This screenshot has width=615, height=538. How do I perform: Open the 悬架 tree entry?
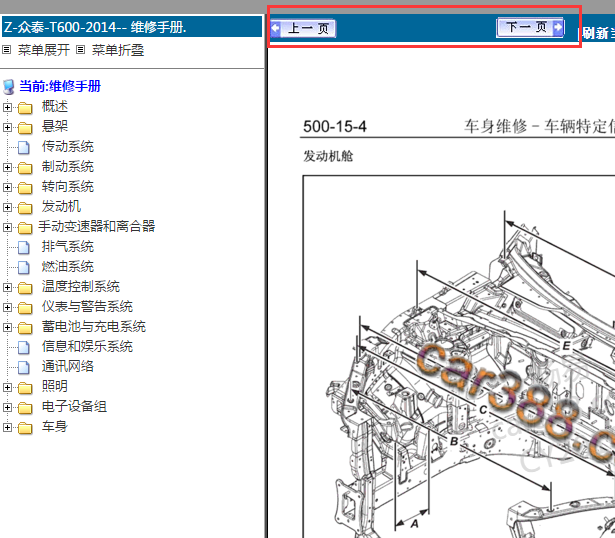[55, 126]
